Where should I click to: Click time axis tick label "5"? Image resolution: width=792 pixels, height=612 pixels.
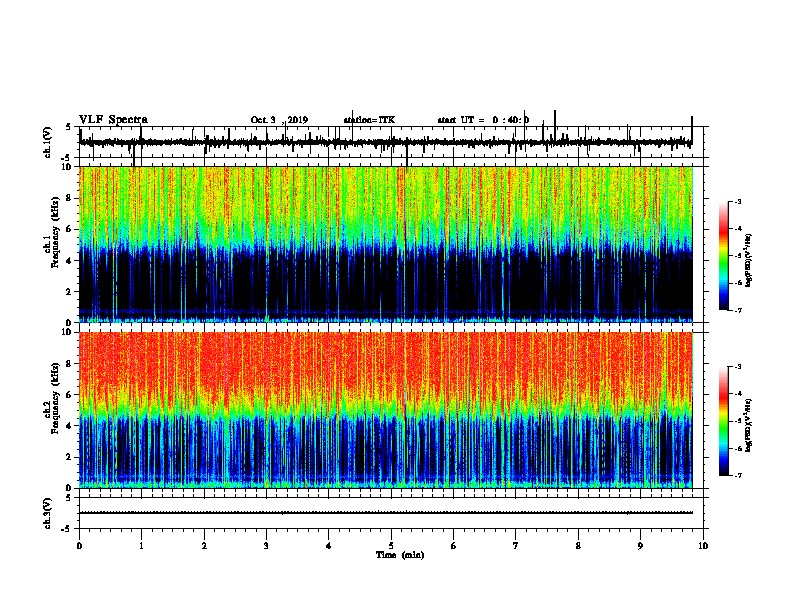(x=391, y=546)
